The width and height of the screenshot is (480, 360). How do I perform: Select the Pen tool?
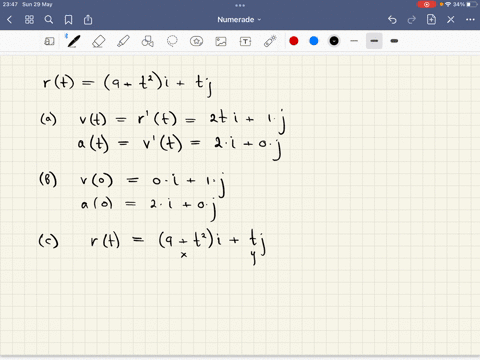(73, 41)
